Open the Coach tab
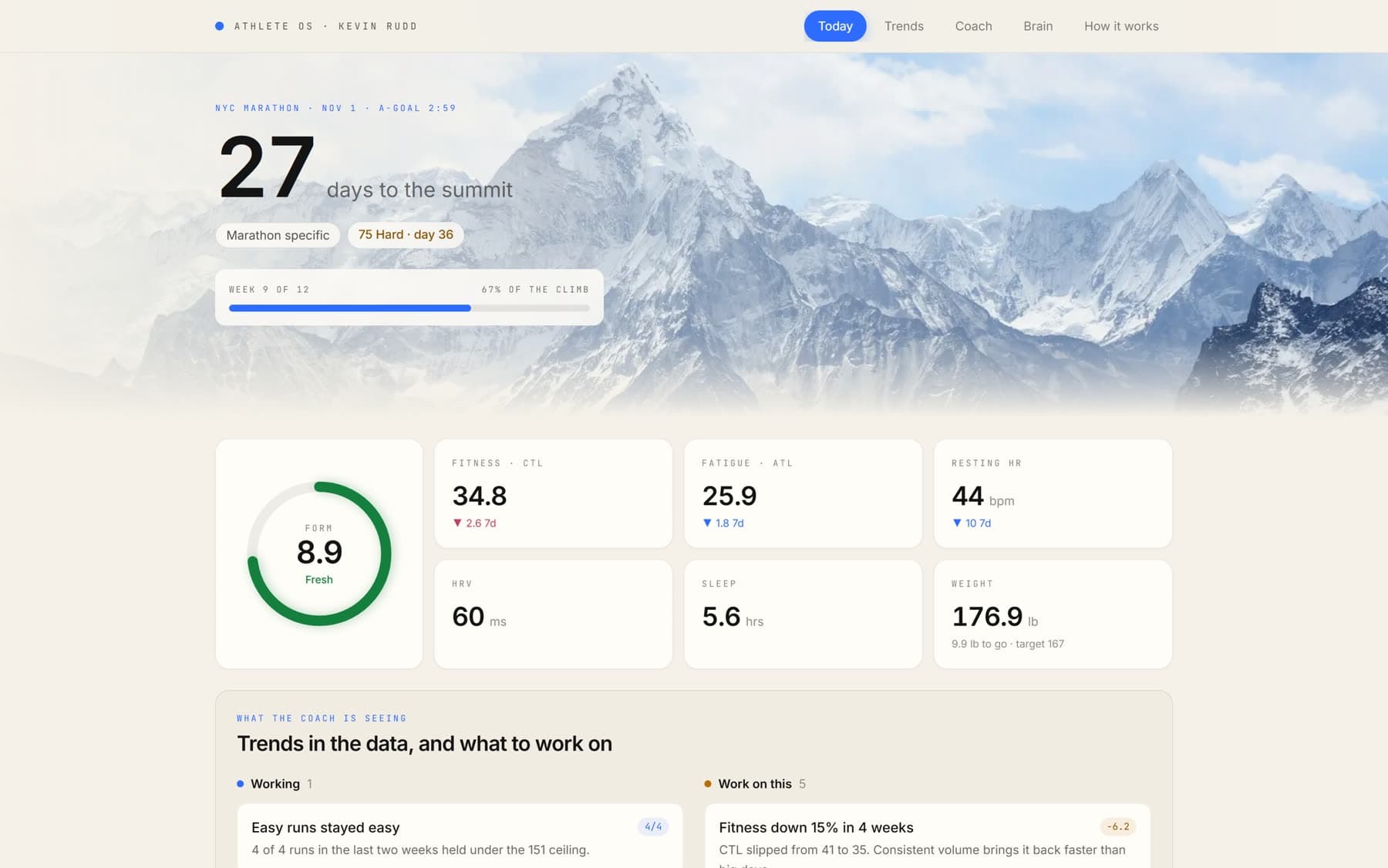1388x868 pixels. point(973,26)
